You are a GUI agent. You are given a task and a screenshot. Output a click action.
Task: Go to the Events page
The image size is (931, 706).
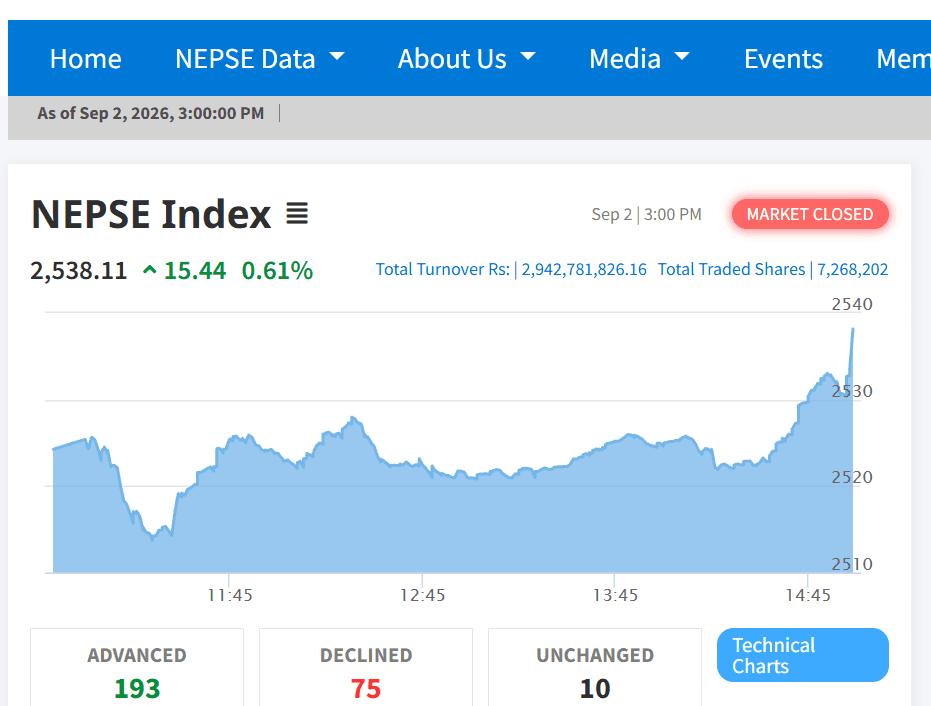tap(783, 59)
